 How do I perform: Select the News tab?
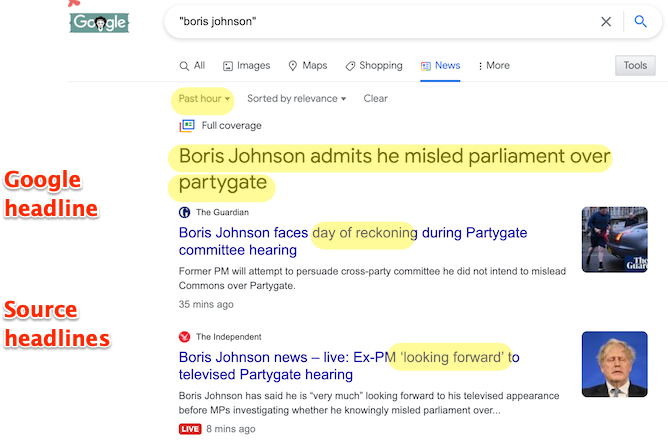click(x=441, y=66)
